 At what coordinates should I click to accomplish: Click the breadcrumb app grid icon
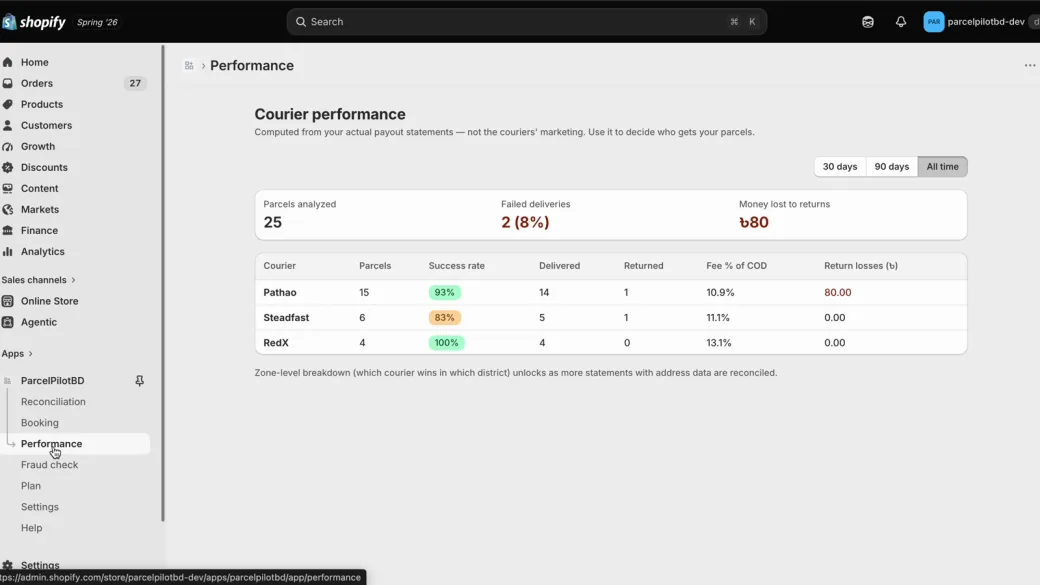pyautogui.click(x=189, y=66)
